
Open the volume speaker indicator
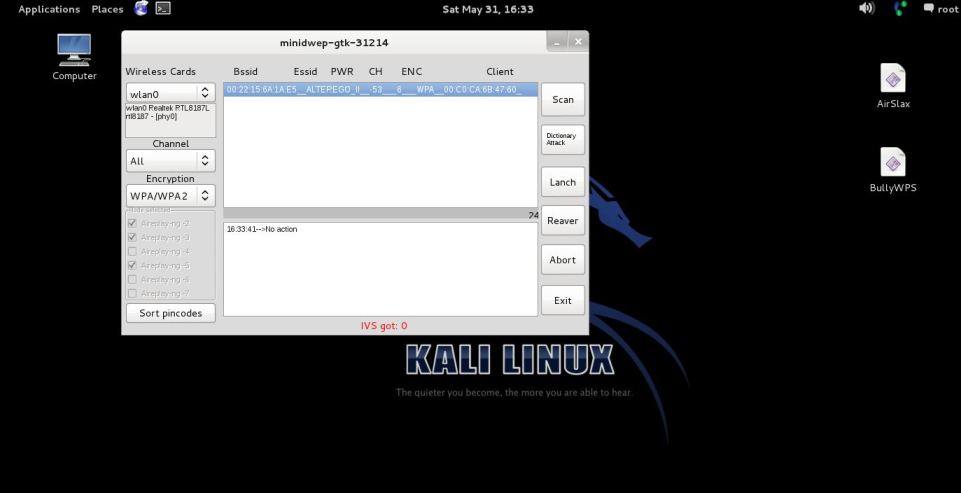[866, 9]
